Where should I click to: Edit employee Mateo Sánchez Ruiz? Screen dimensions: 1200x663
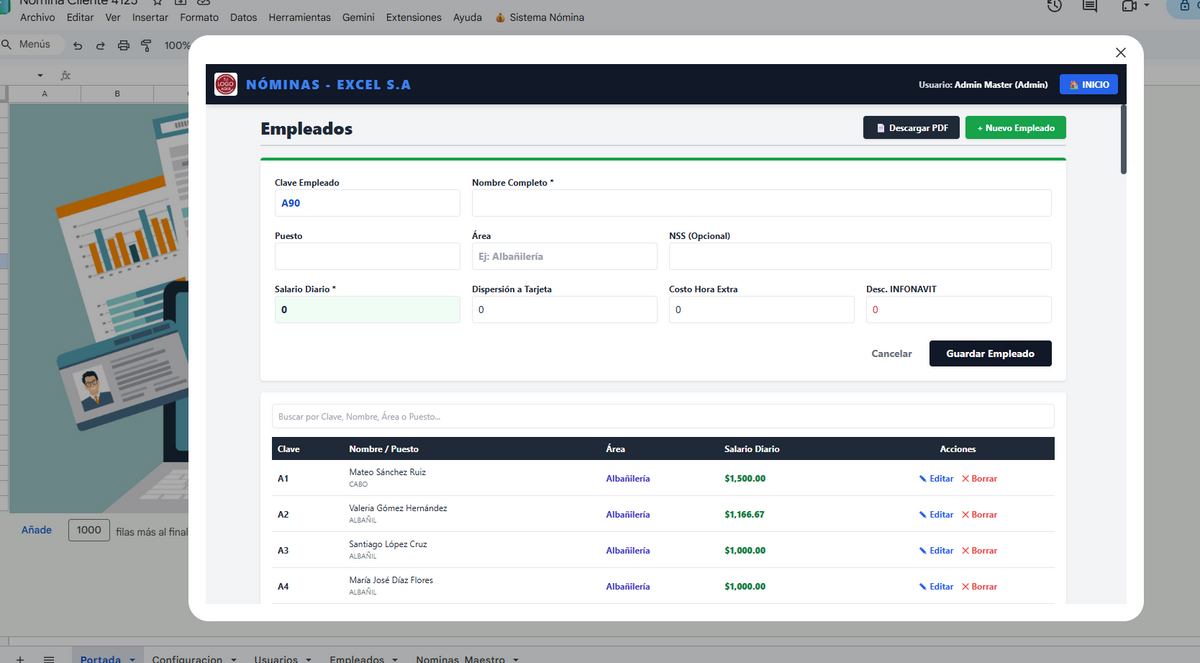(x=937, y=479)
